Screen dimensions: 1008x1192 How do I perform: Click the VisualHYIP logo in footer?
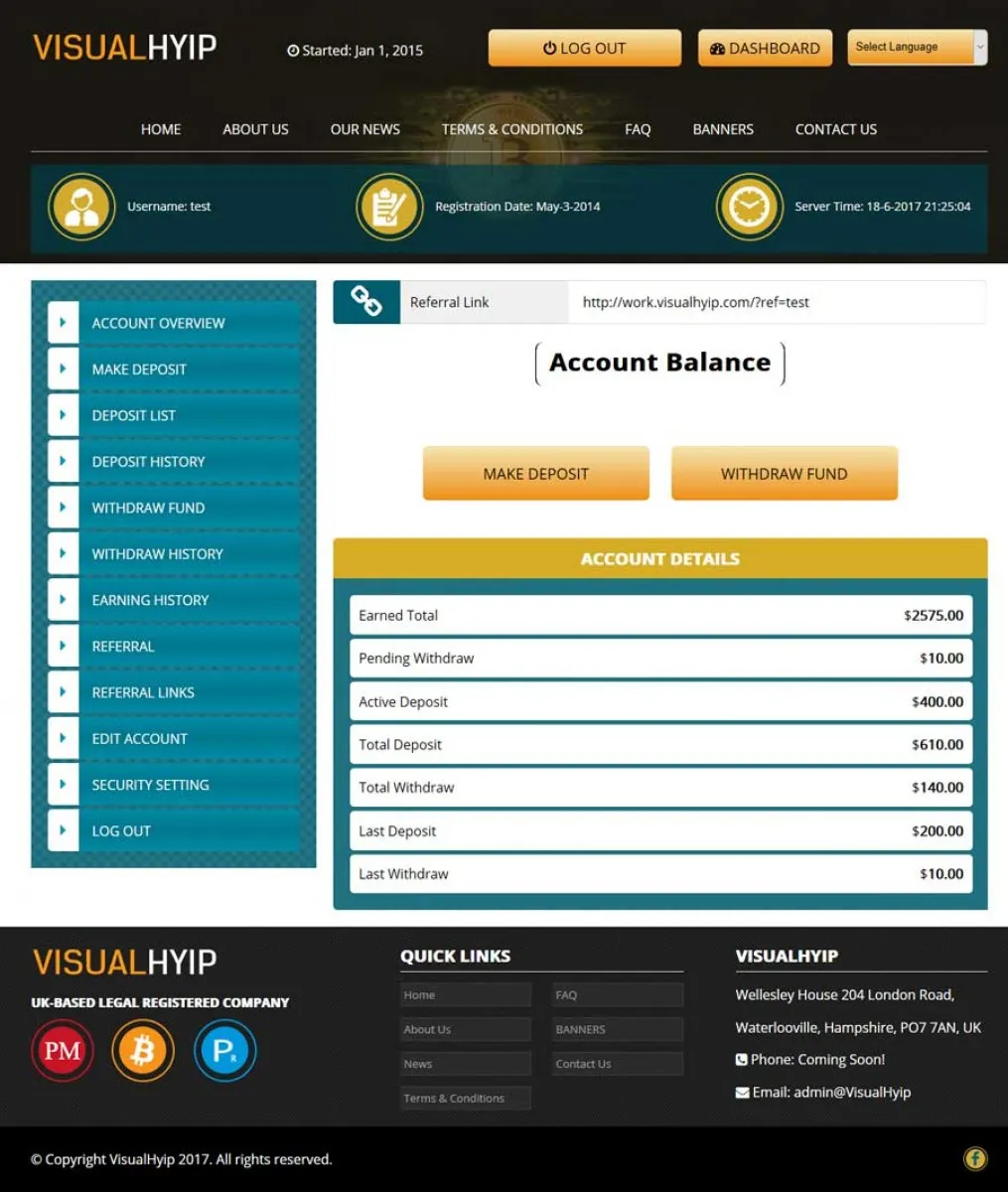(x=124, y=962)
